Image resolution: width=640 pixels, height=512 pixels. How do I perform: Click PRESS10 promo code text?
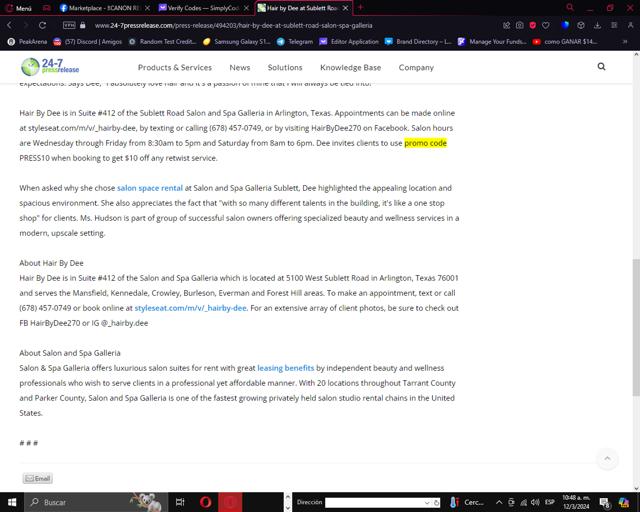(34, 158)
